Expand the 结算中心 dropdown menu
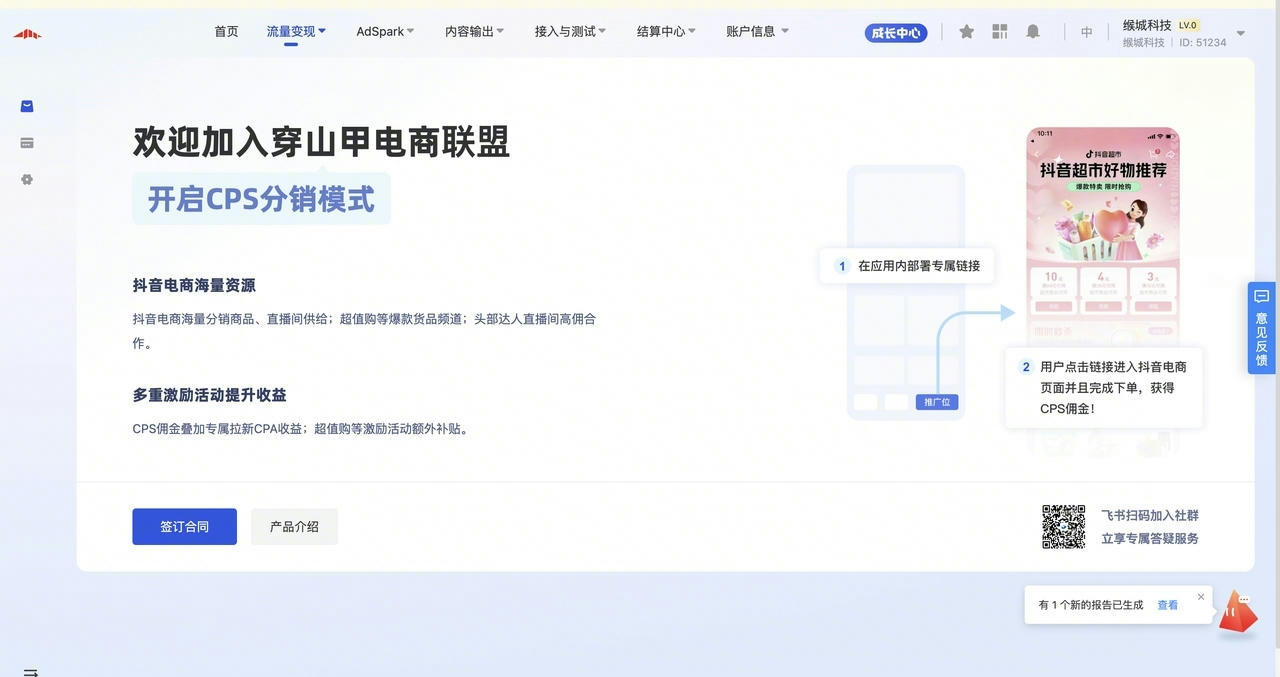The width and height of the screenshot is (1280, 677). tap(666, 32)
